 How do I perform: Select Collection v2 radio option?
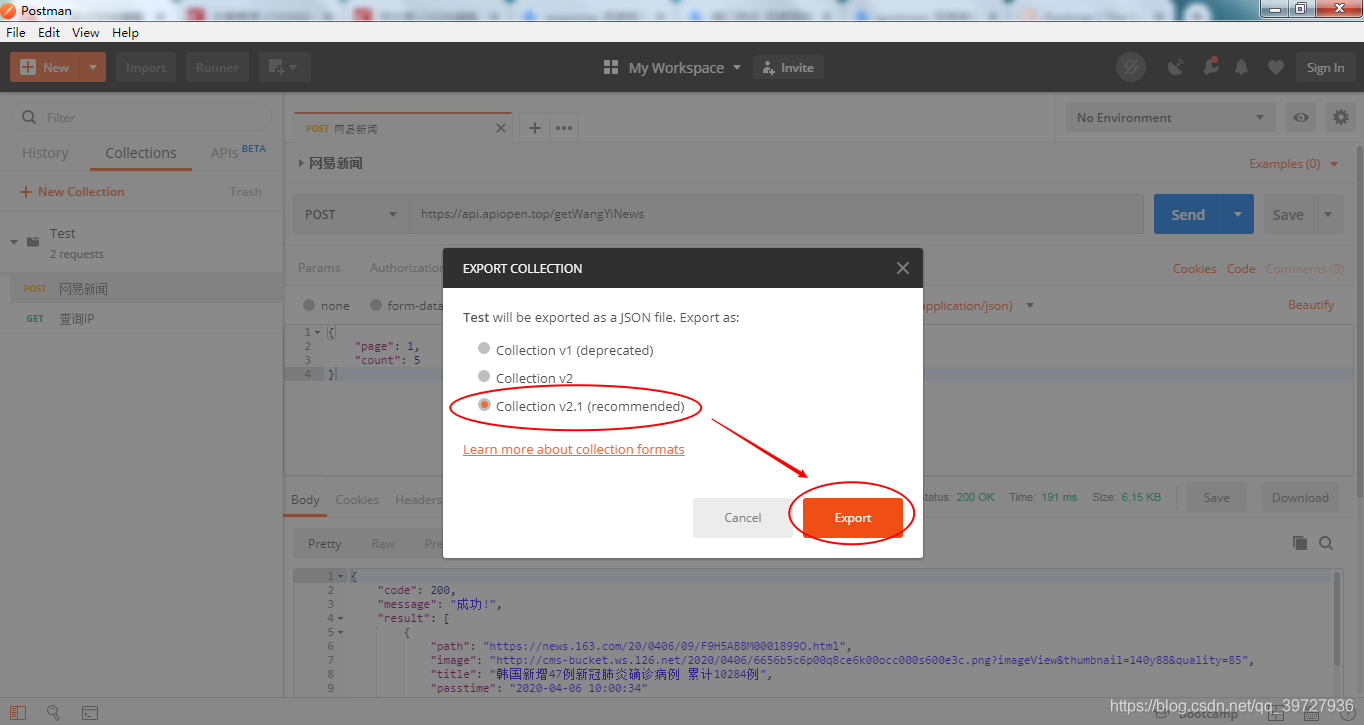(484, 377)
